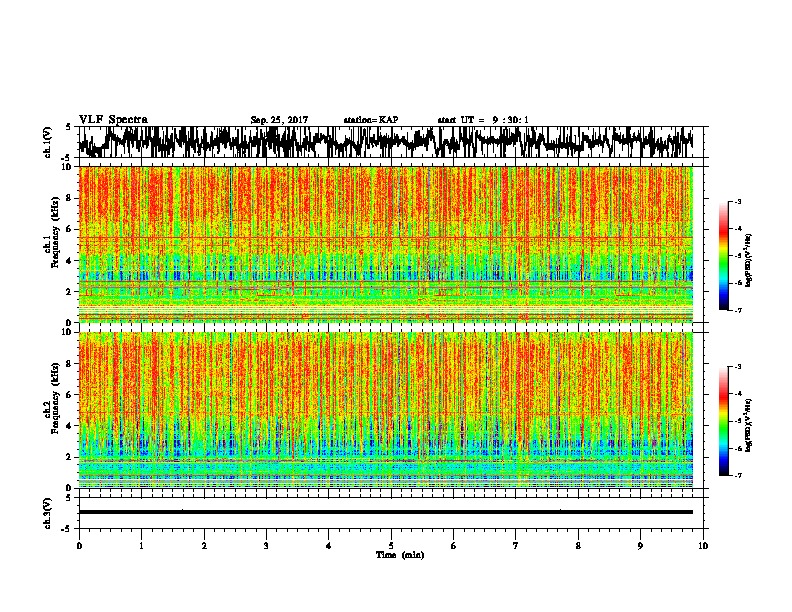Click the -7 label on ch.2 colorbar

(738, 475)
